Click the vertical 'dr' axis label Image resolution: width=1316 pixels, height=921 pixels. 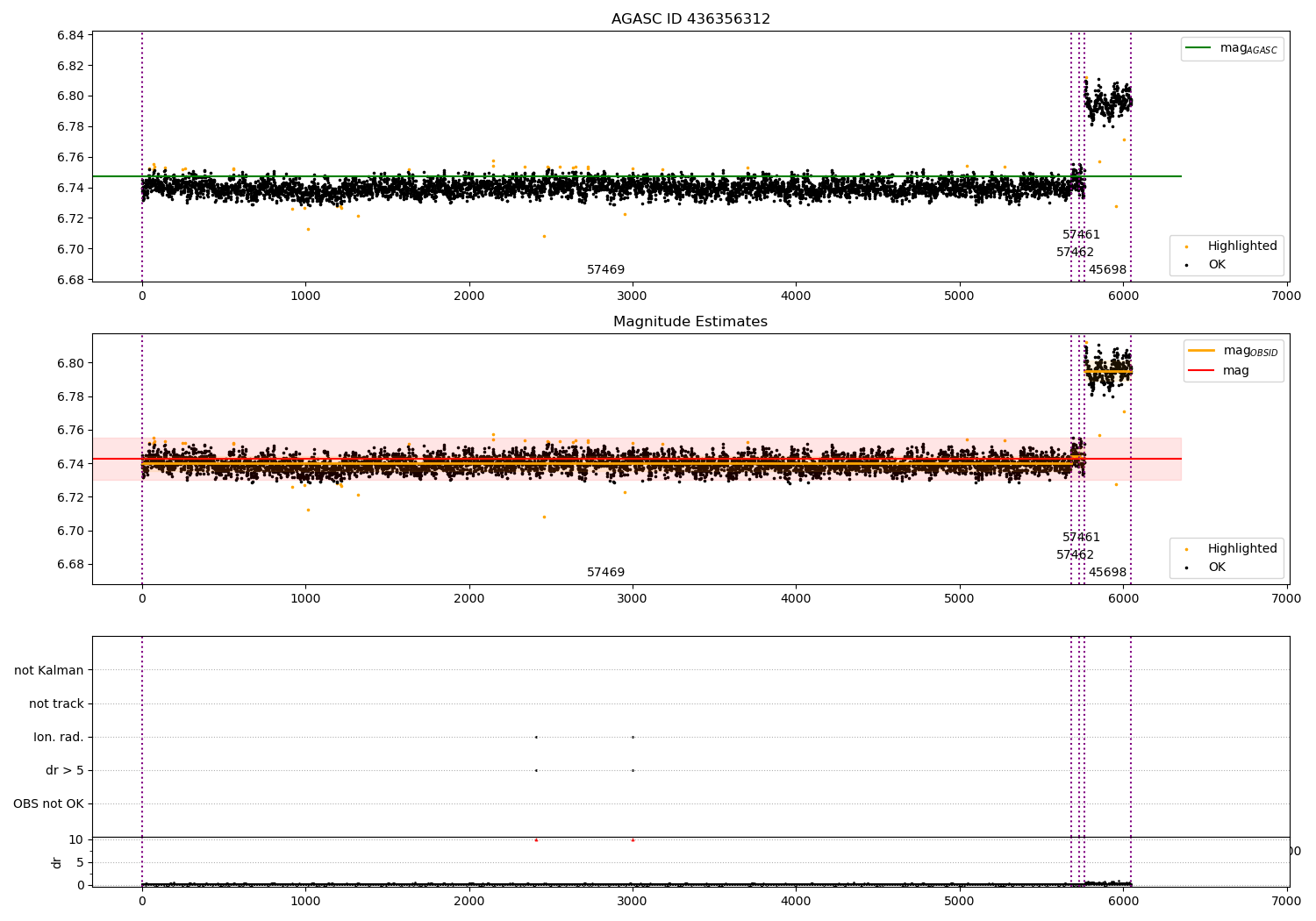(57, 862)
